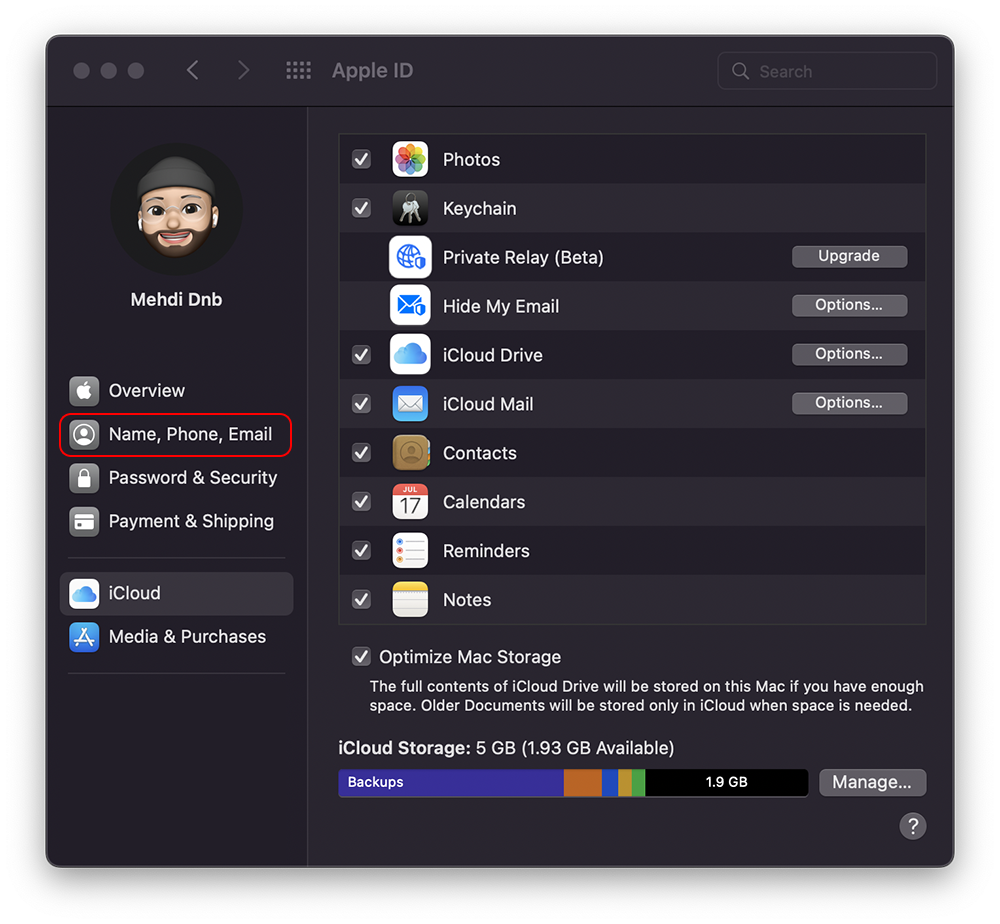The height and width of the screenshot is (924, 1000).
Task: Select Name, Phone, Email in the sidebar
Action: click(176, 434)
